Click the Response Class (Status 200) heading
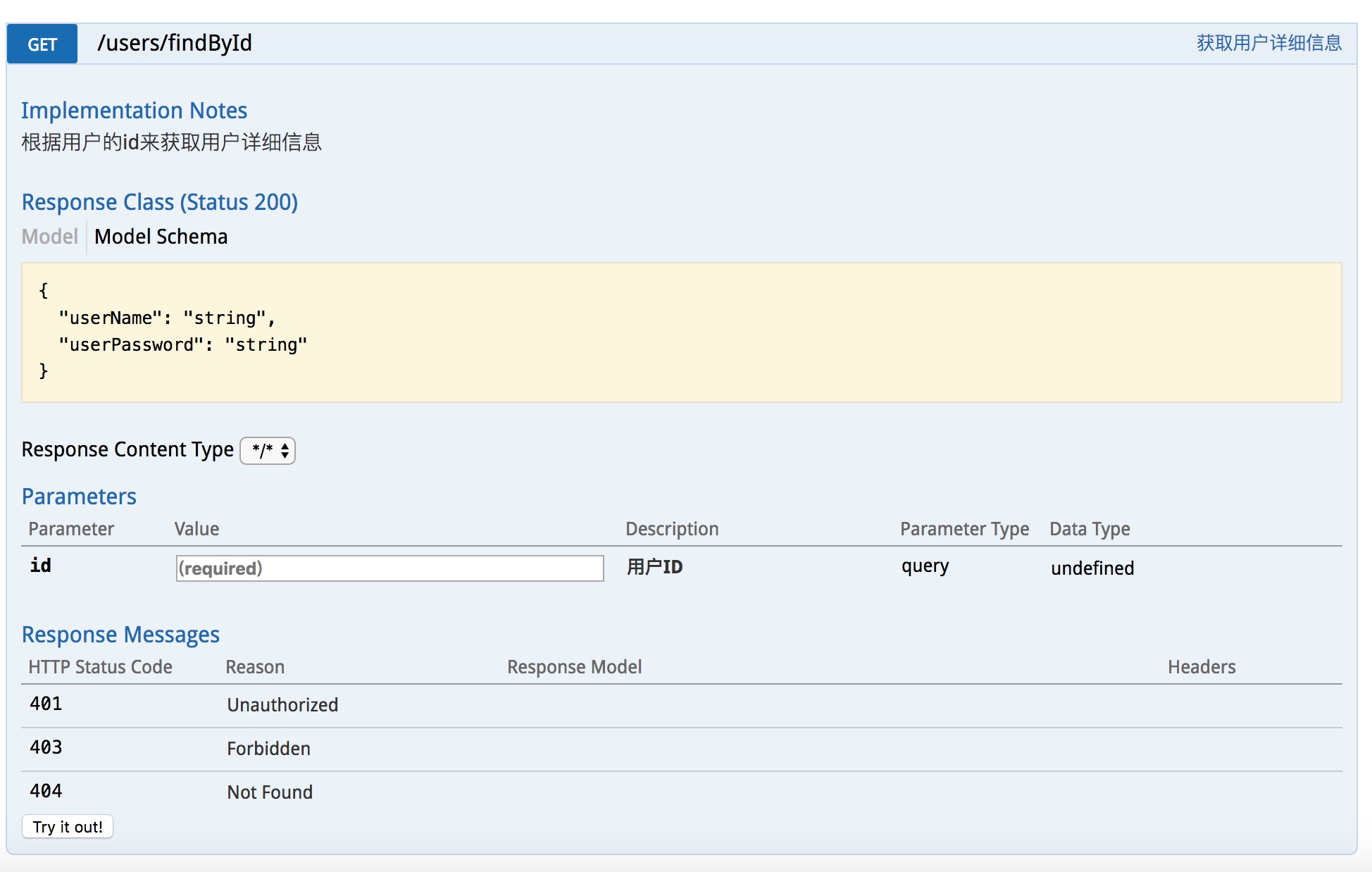 [x=160, y=202]
